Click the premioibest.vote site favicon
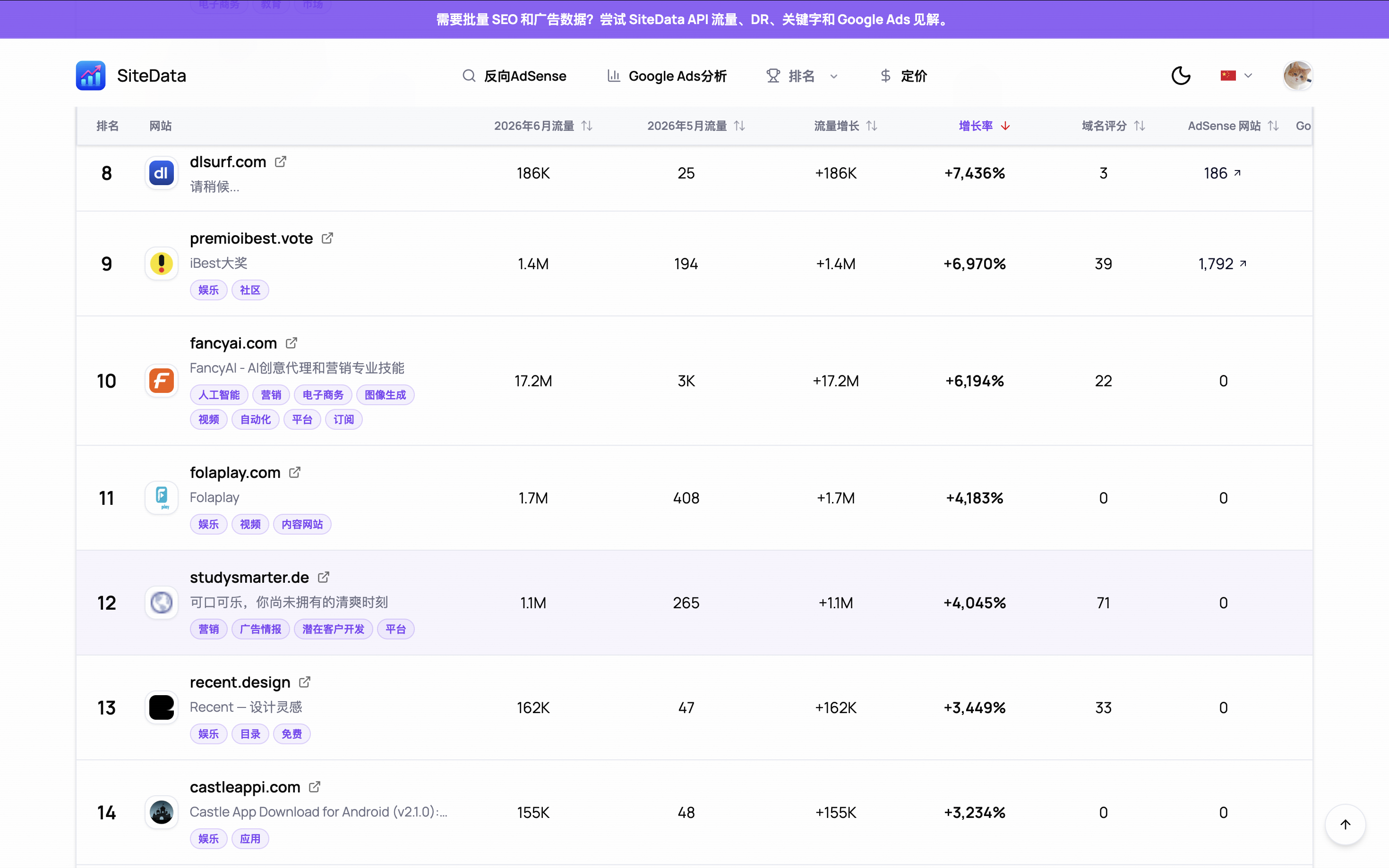Image resolution: width=1389 pixels, height=868 pixels. point(162,264)
